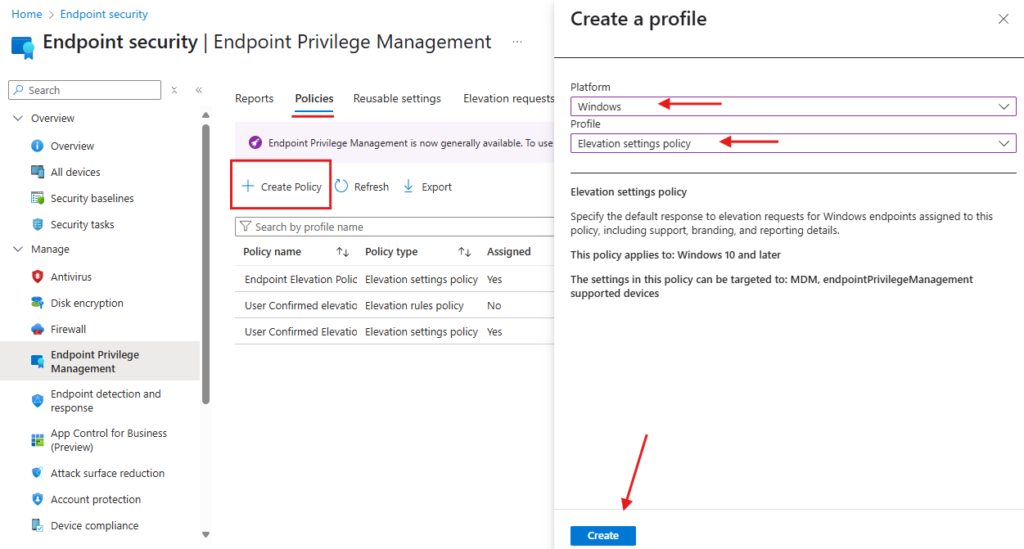The image size is (1024, 549).
Task: Open the Elevation requests tab
Action: pyautogui.click(x=508, y=99)
